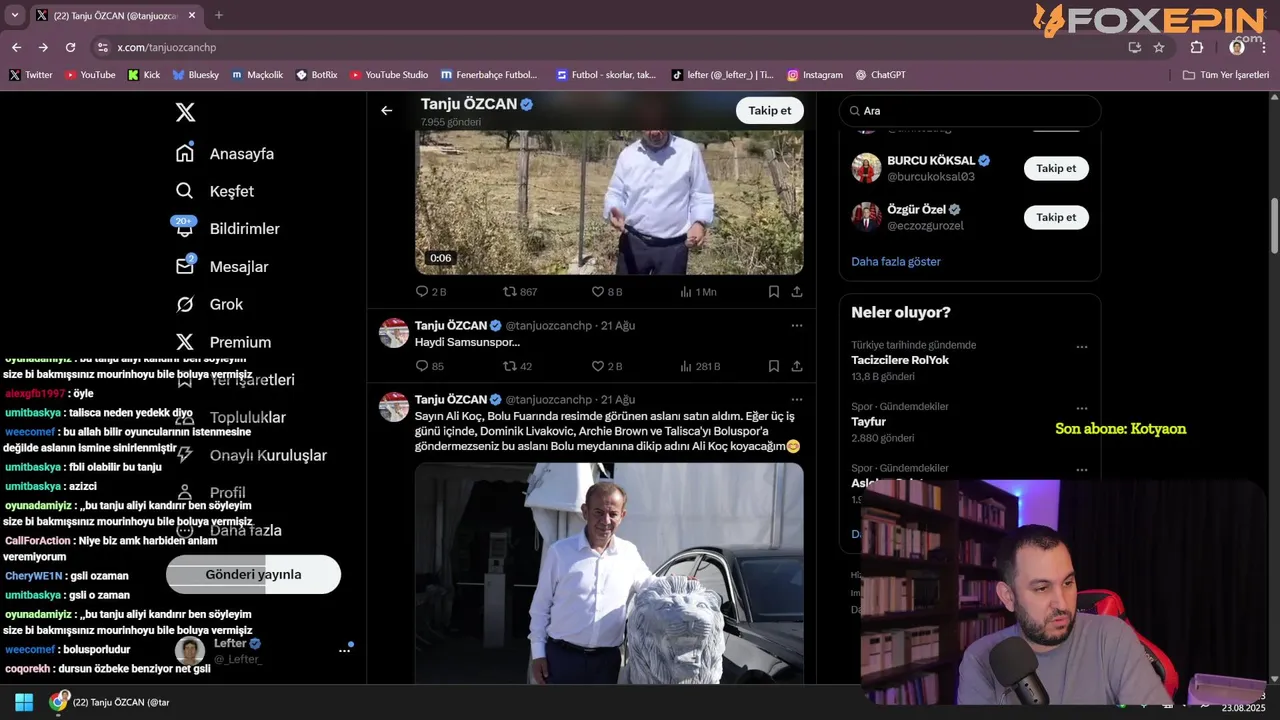Viewport: 1280px width, 720px height.
Task: Open the tab search dropdown arrow
Action: [14, 15]
